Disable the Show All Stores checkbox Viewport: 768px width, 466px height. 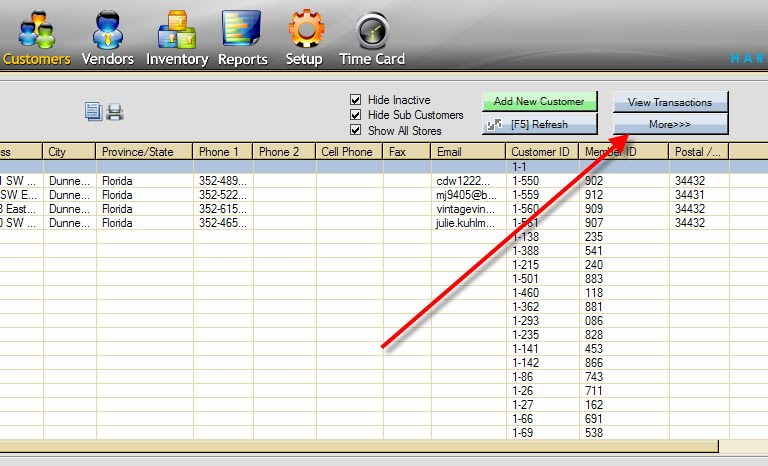click(x=355, y=130)
